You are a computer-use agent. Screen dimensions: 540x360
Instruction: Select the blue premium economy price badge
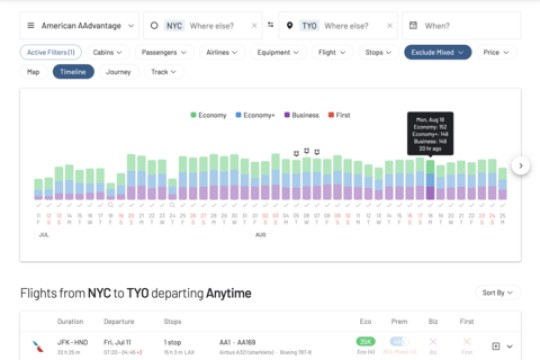(x=399, y=341)
